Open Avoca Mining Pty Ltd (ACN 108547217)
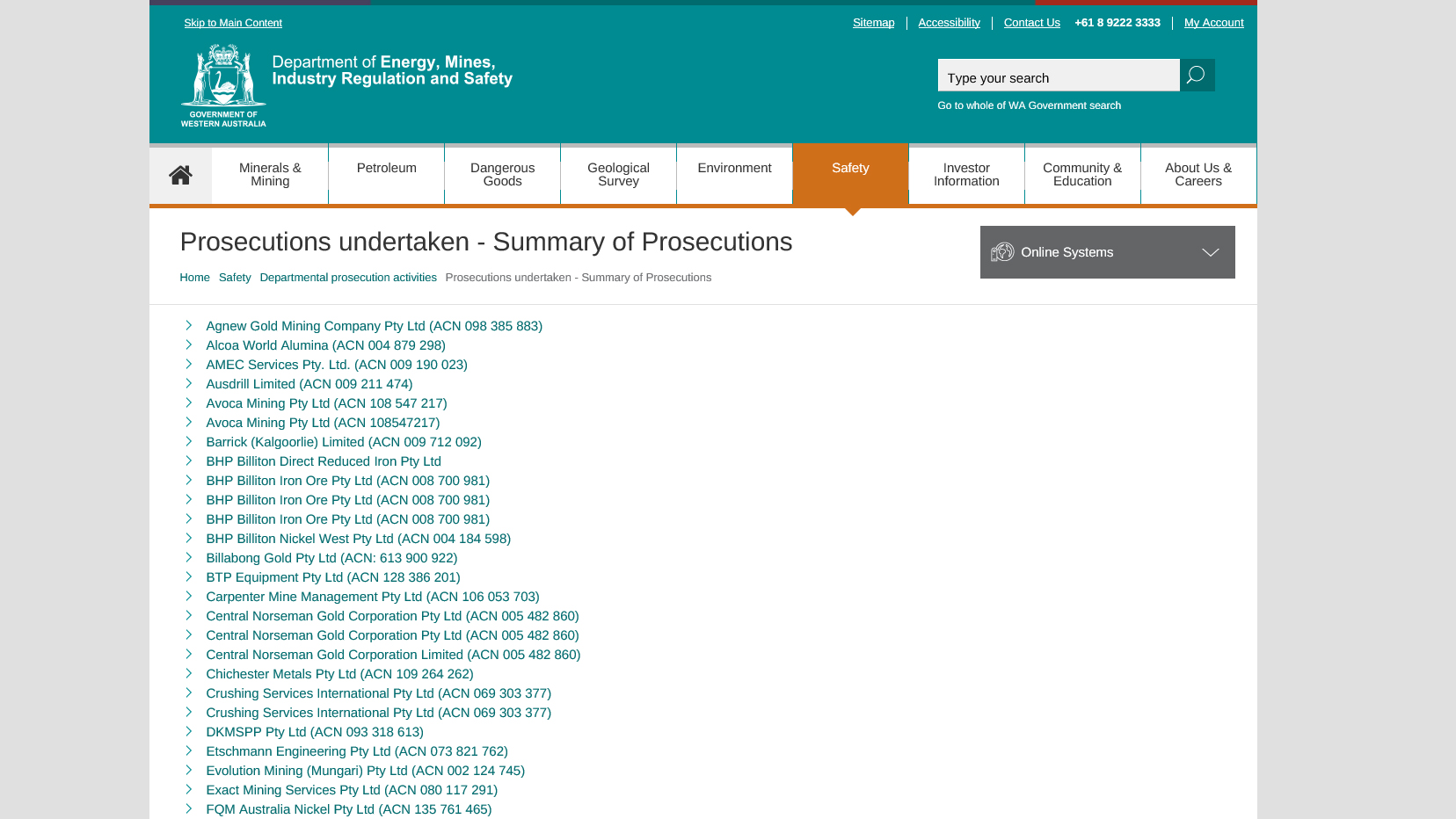The height and width of the screenshot is (819, 1456). pyautogui.click(x=323, y=423)
